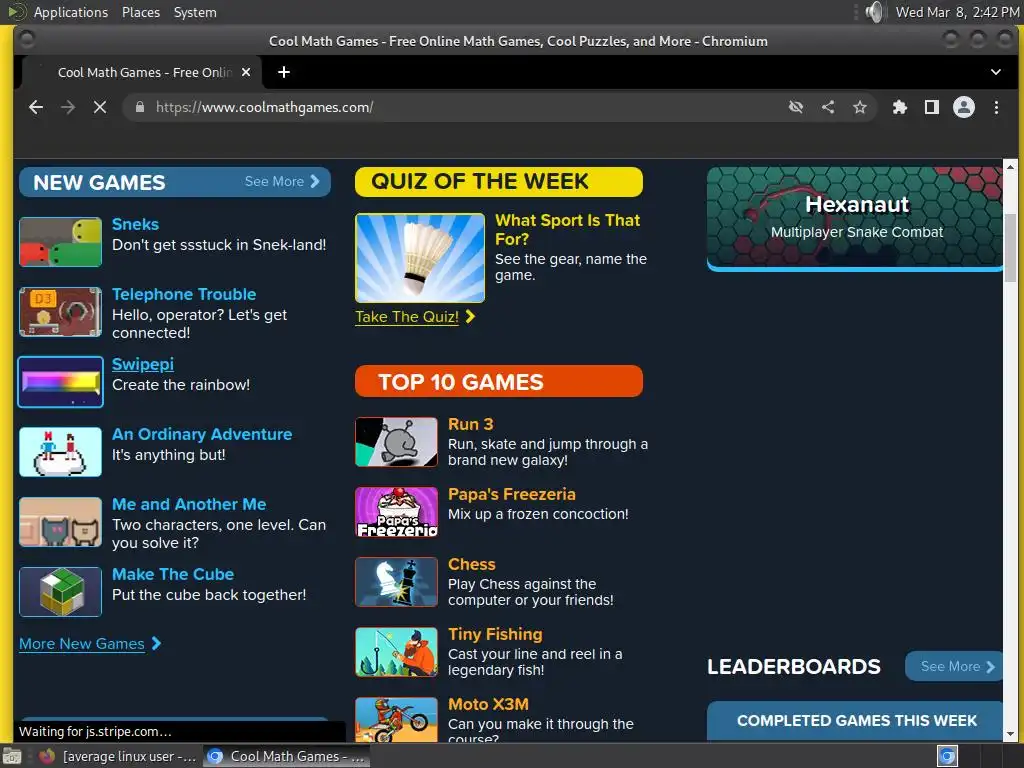Expand the tab search chevron

(995, 72)
